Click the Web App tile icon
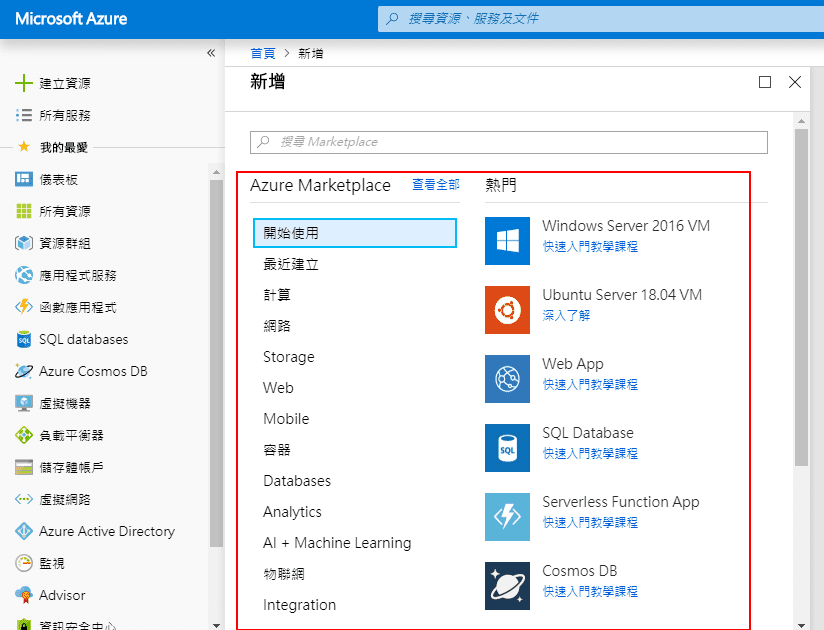824x630 pixels. point(507,379)
